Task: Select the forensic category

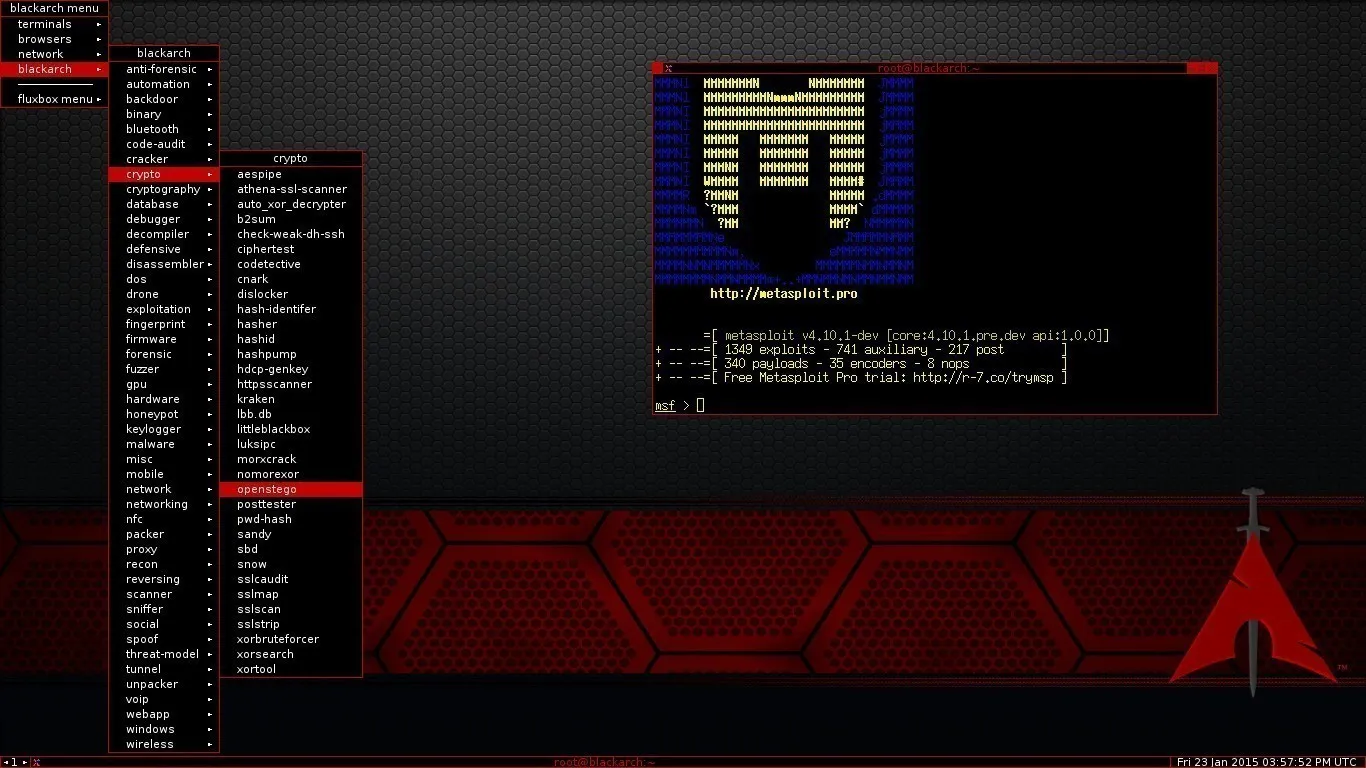Action: [150, 354]
